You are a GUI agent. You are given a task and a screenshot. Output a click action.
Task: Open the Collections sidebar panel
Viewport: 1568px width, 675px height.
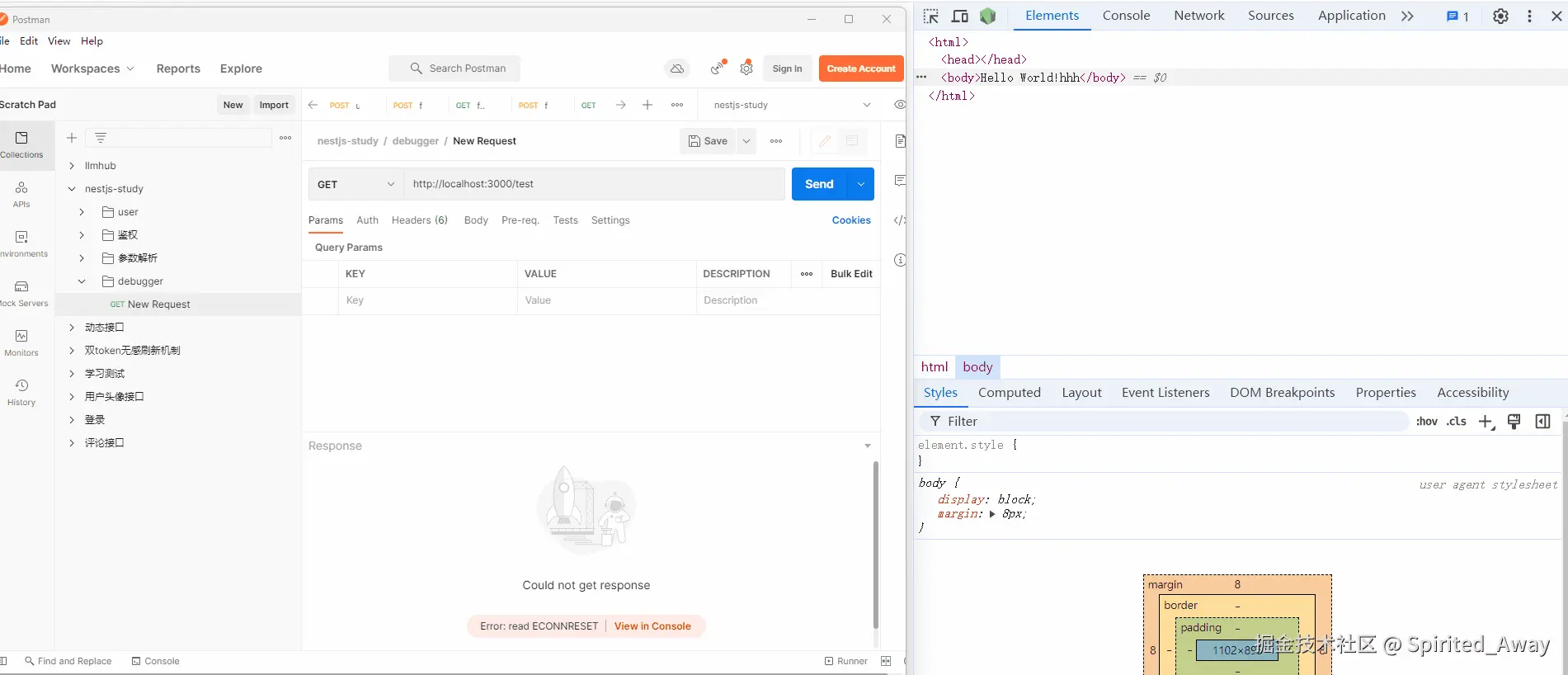22,144
